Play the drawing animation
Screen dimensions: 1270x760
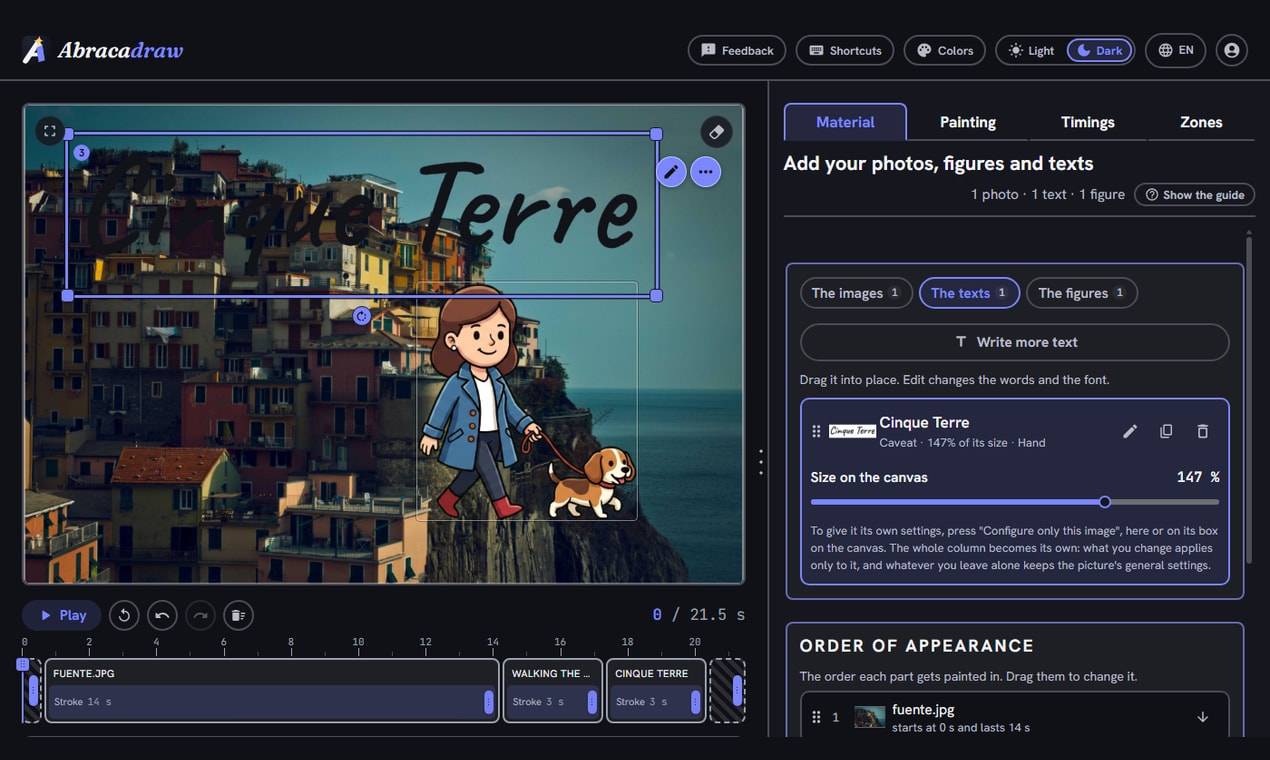[x=62, y=615]
